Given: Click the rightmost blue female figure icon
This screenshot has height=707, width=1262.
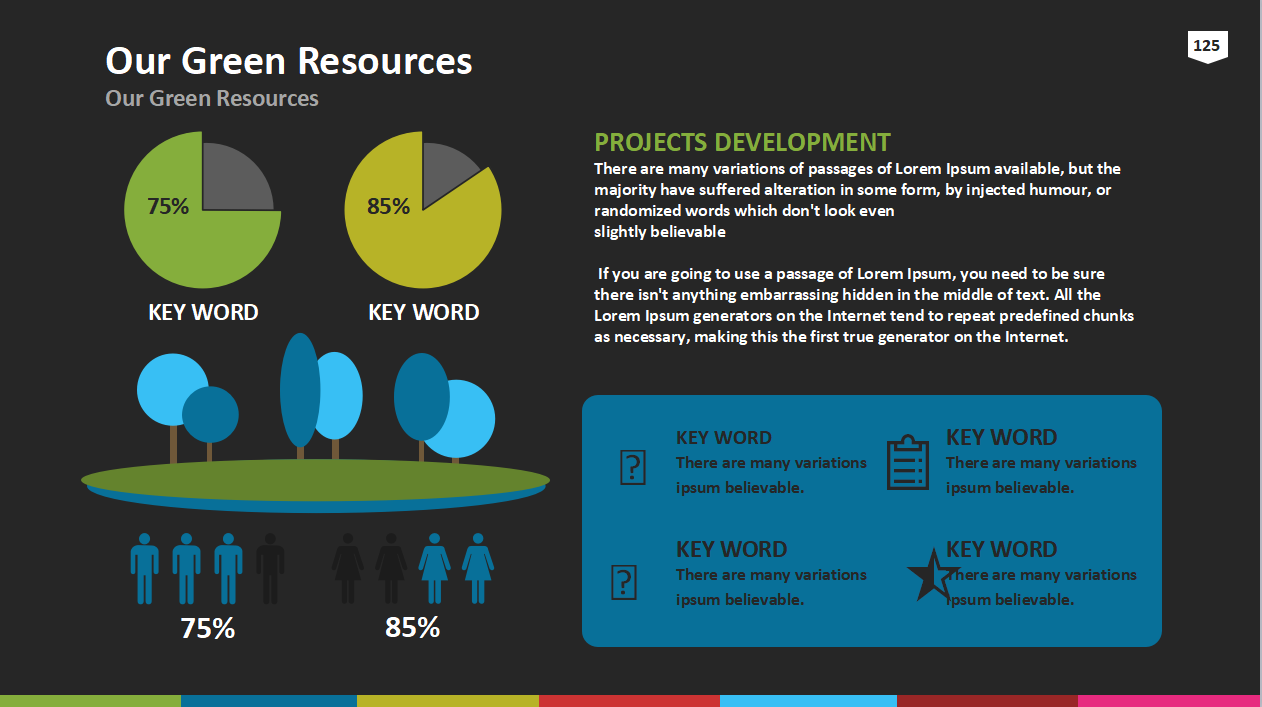Looking at the screenshot, I should click(x=478, y=568).
